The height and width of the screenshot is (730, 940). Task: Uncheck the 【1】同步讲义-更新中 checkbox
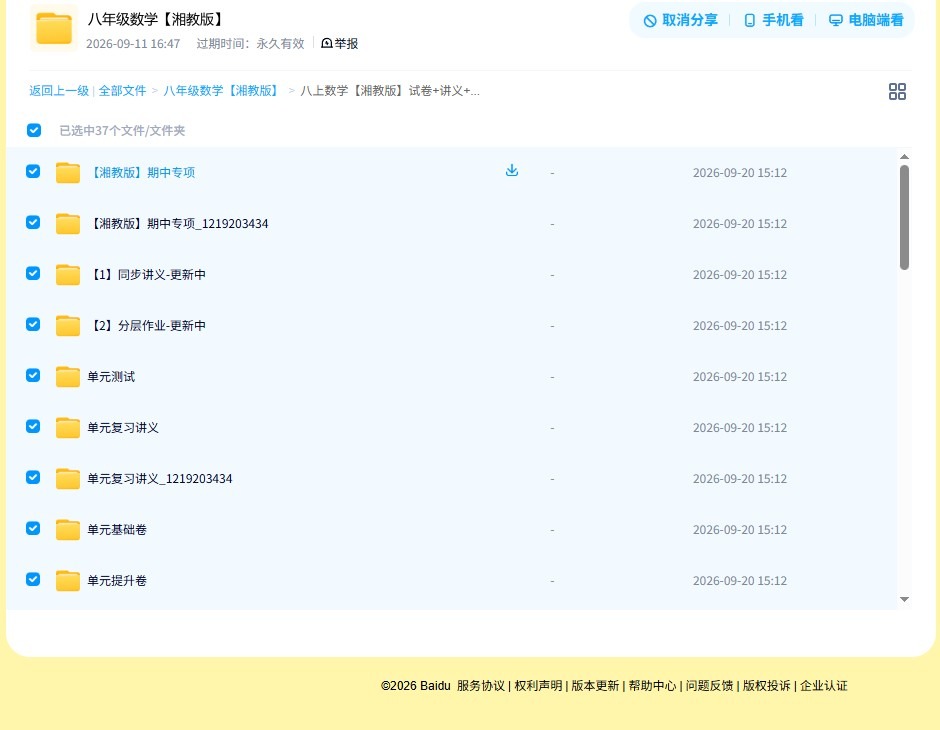click(x=33, y=273)
